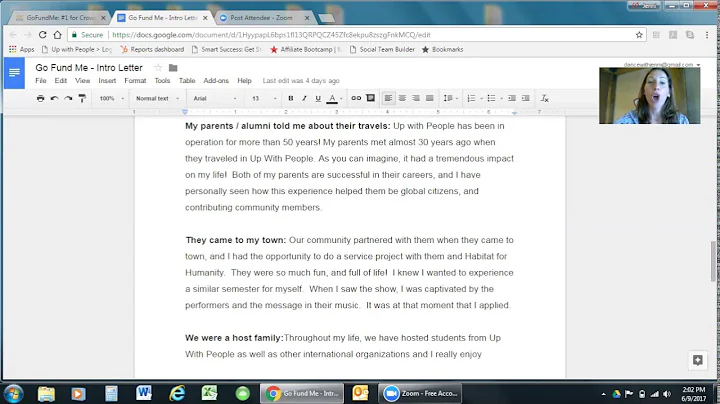Open the Bookmarks folder in bookmarks bar
Image resolution: width=720 pixels, height=404 pixels.
click(x=443, y=50)
